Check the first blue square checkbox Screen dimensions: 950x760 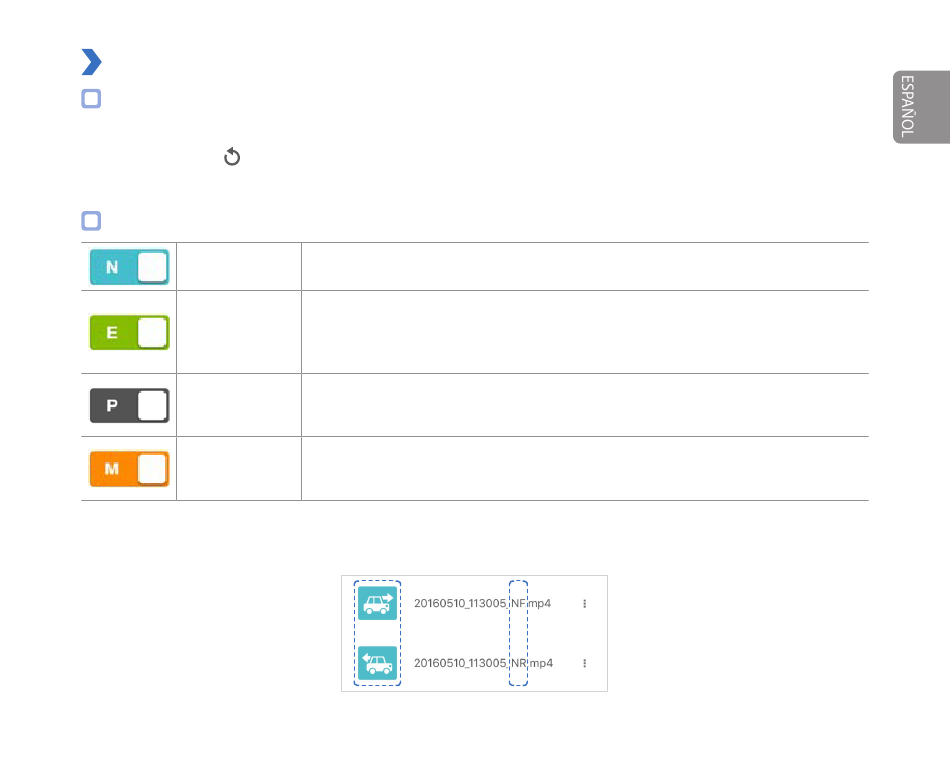[91, 99]
